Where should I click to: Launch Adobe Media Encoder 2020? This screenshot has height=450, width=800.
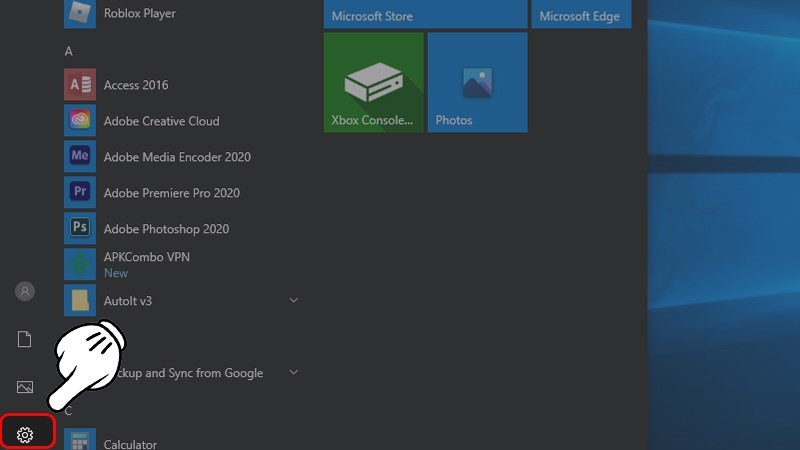coord(176,157)
